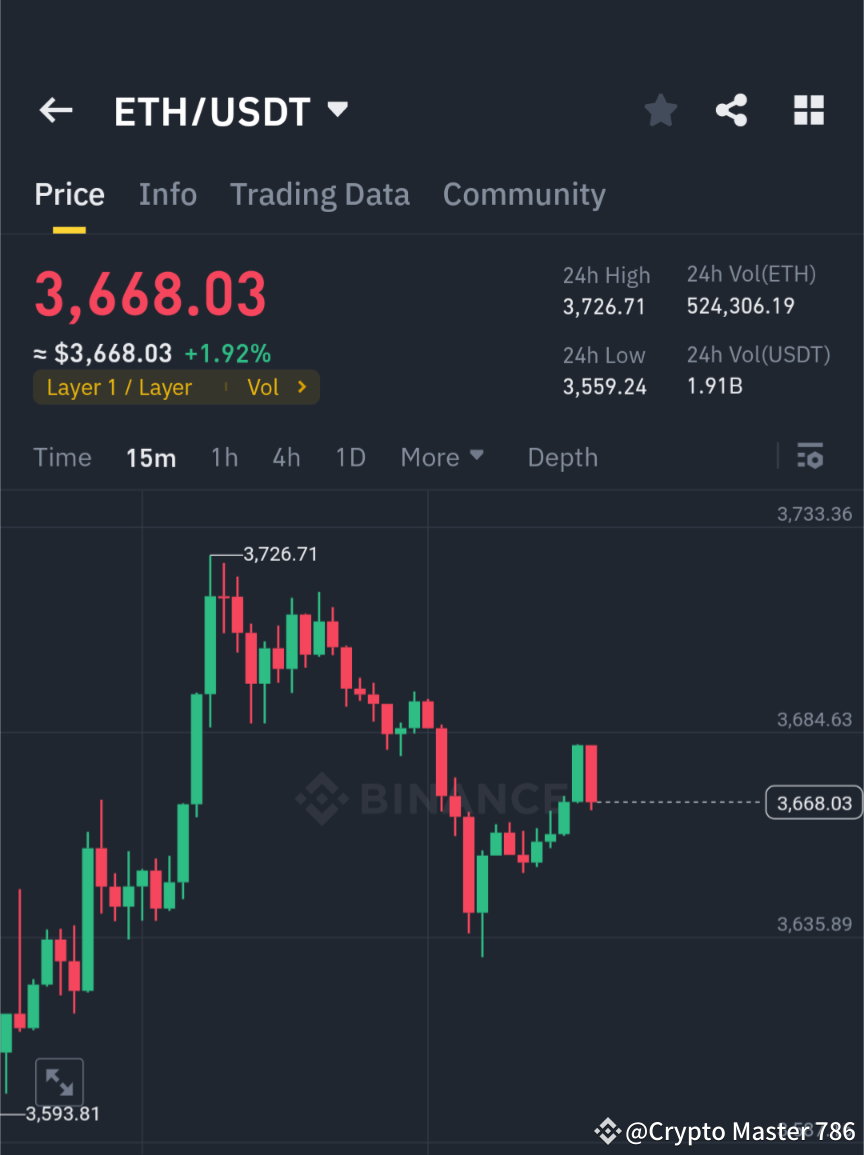Open the ETH/USDT pair selector dropdown
Screen dimensions: 864x1155
pyautogui.click(x=337, y=110)
